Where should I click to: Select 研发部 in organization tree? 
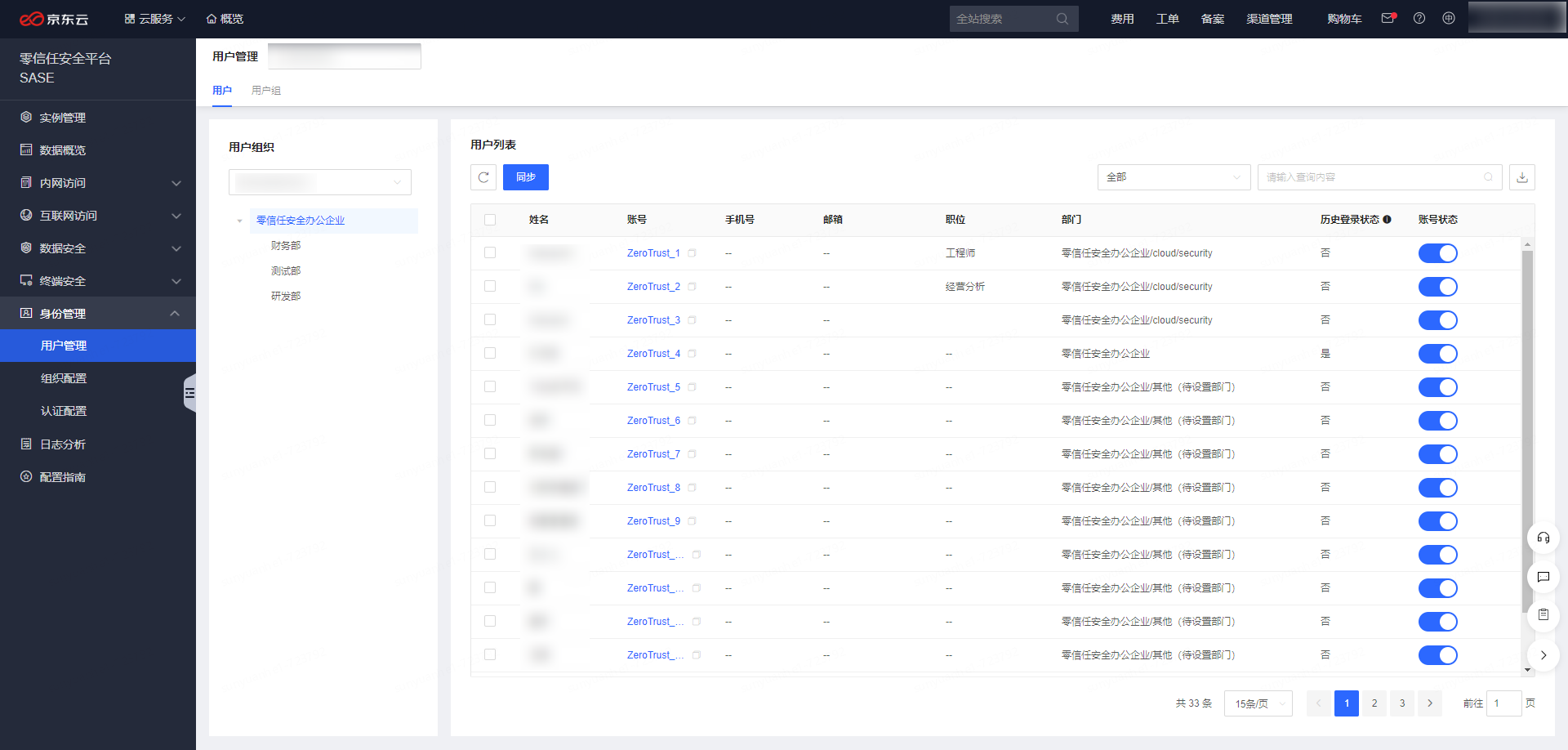[x=286, y=297]
